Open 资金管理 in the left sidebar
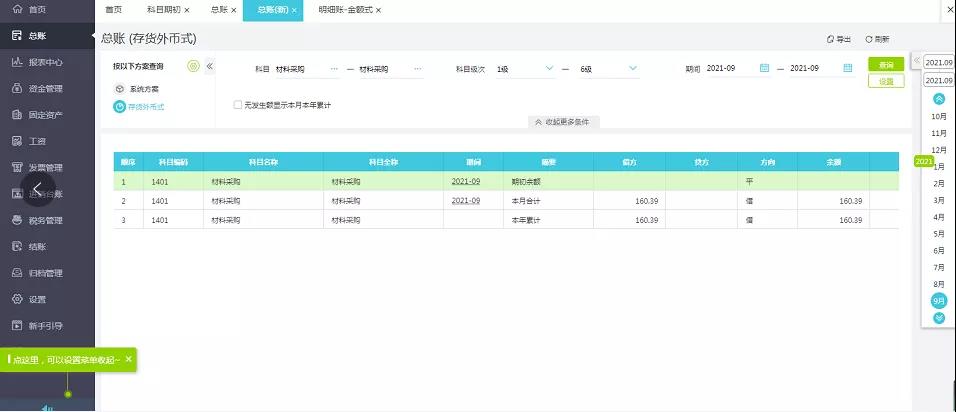The image size is (956, 412). coord(45,88)
